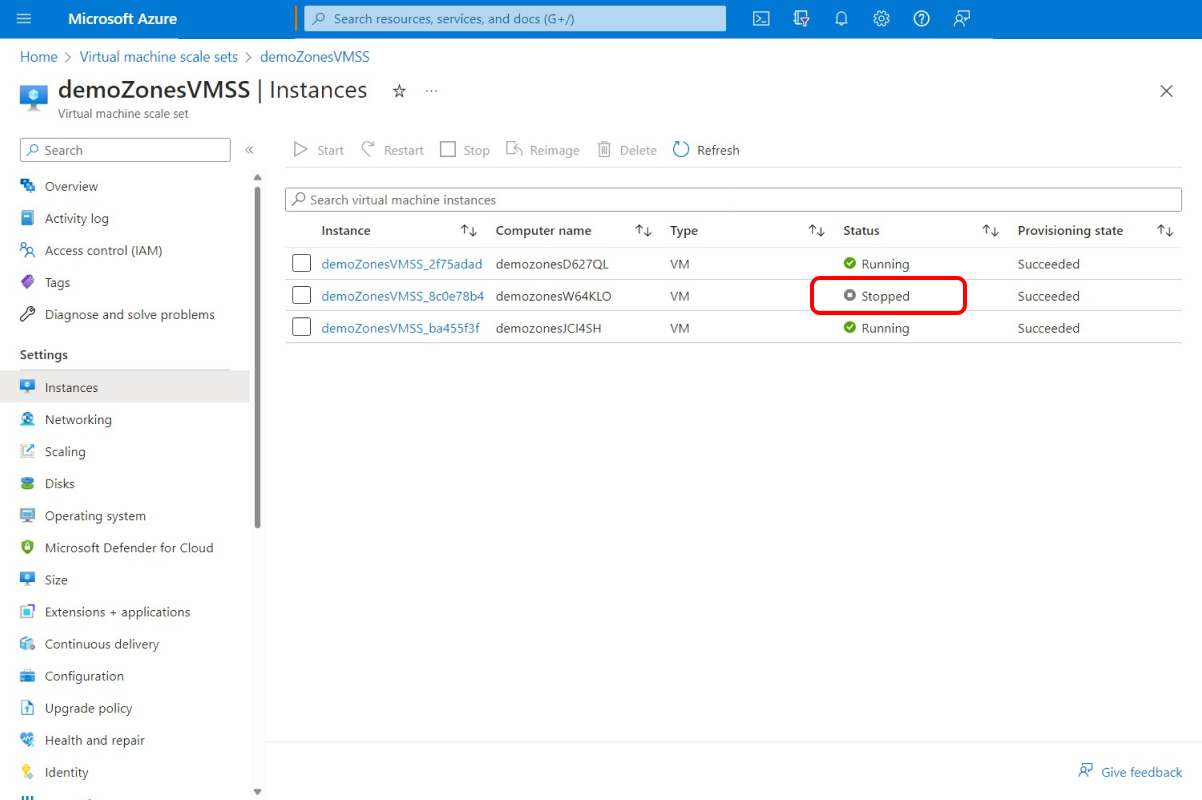Open the help menu

pos(921,18)
